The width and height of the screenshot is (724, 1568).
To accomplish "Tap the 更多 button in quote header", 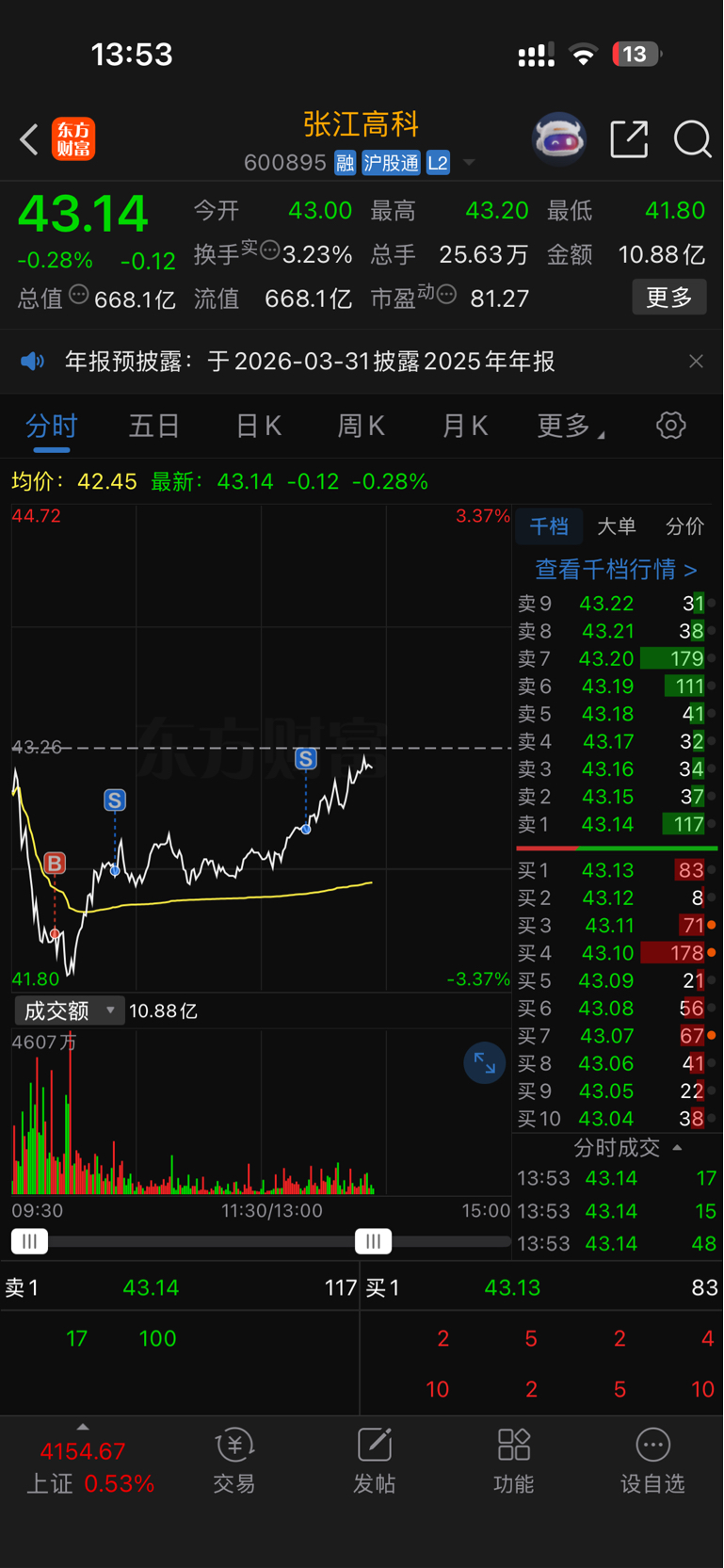I will point(669,298).
